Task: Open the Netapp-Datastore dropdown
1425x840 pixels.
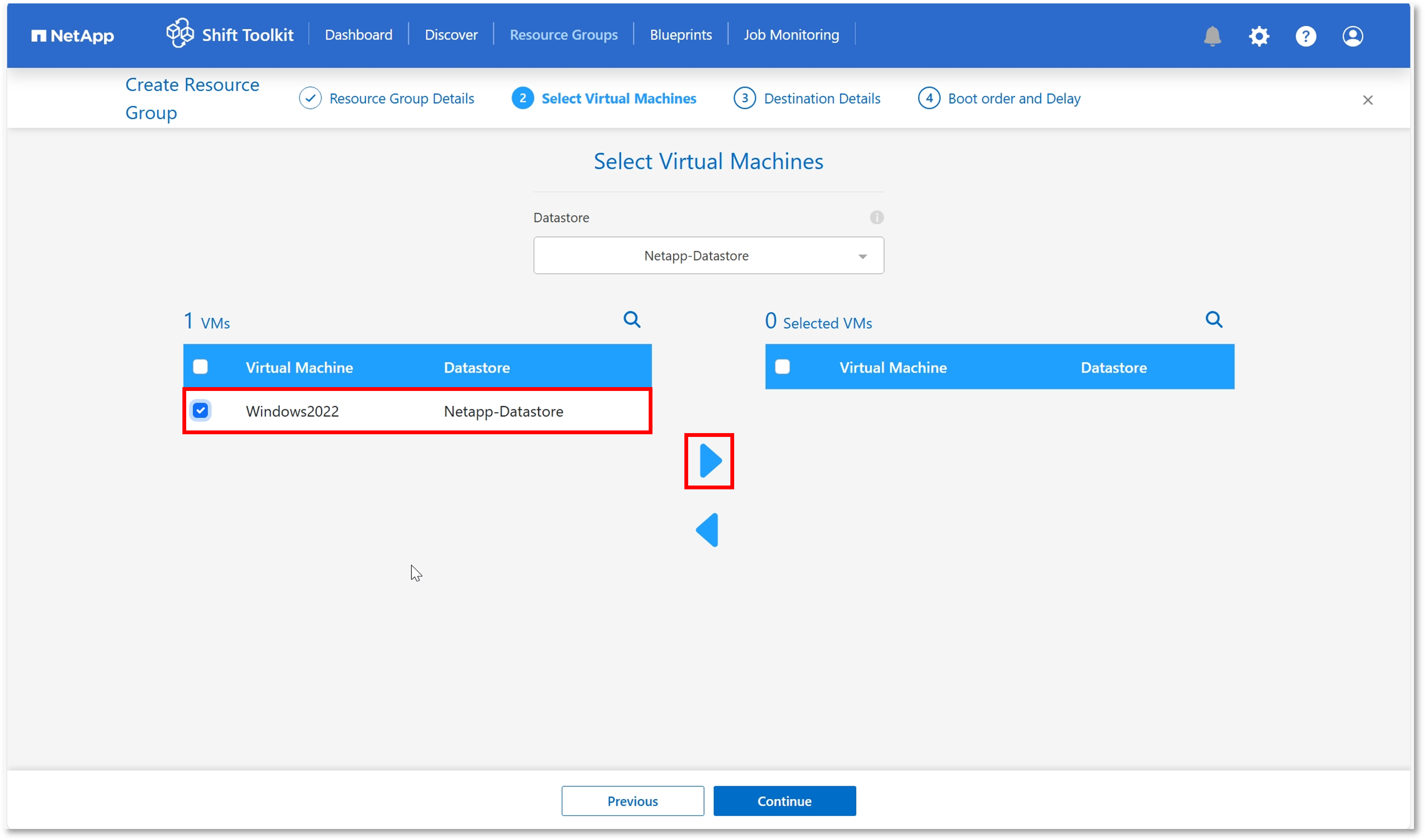Action: click(708, 256)
